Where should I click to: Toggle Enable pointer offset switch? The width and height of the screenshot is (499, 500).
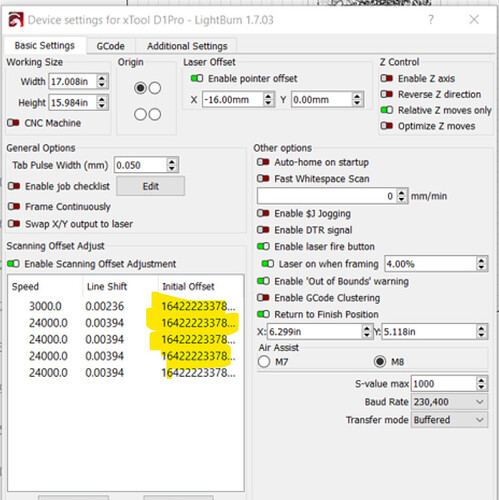pos(197,79)
